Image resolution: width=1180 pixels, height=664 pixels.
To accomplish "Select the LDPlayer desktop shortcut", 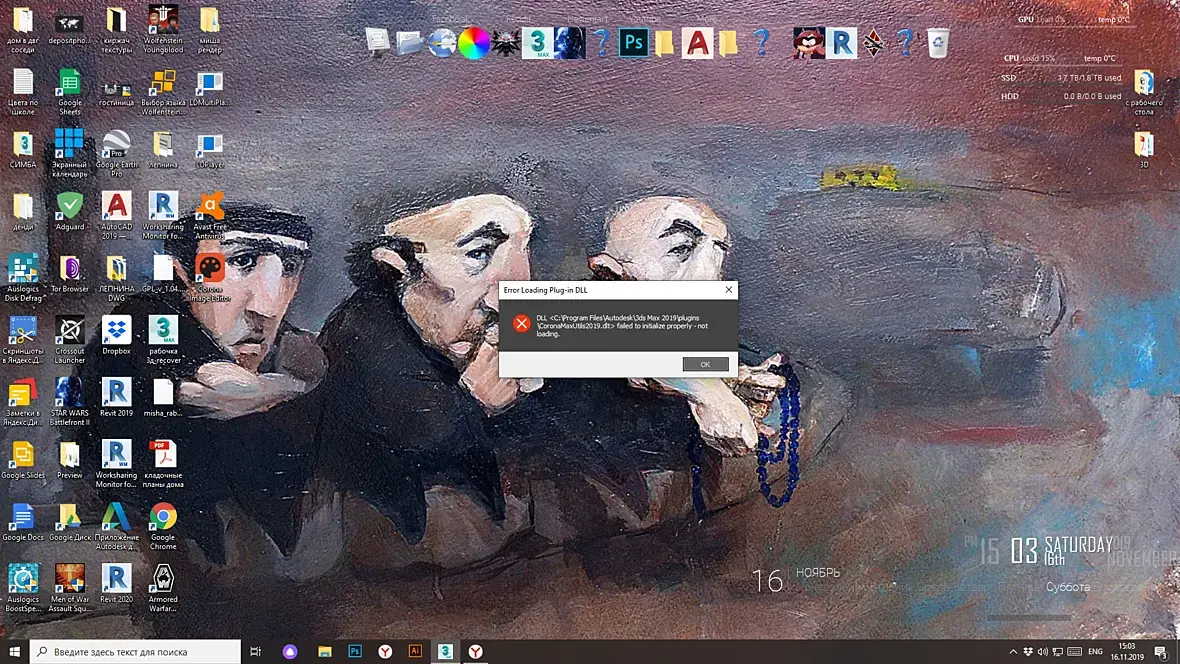I will point(209,149).
